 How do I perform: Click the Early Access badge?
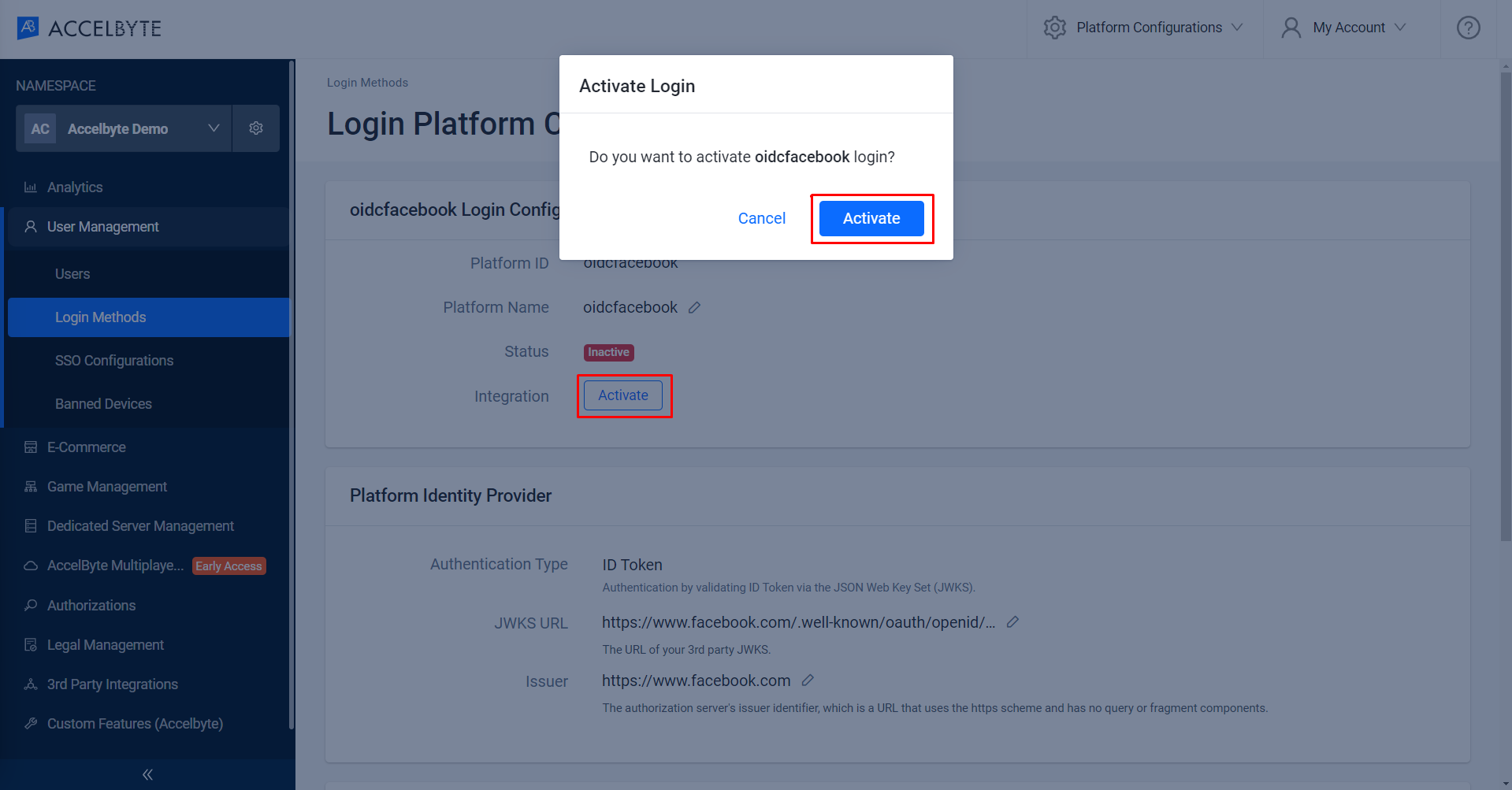click(228, 566)
